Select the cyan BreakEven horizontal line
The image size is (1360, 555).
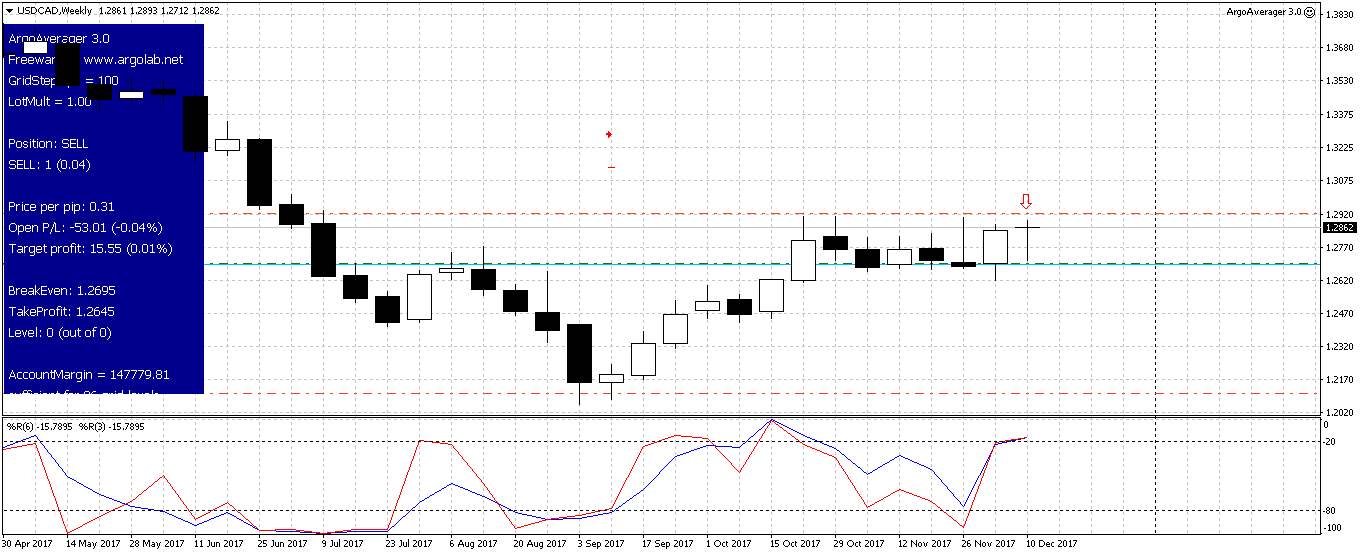[x=760, y=264]
